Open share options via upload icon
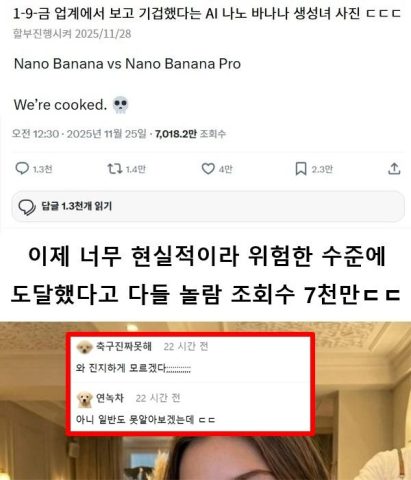Image resolution: width=411 pixels, height=480 pixels. click(394, 168)
